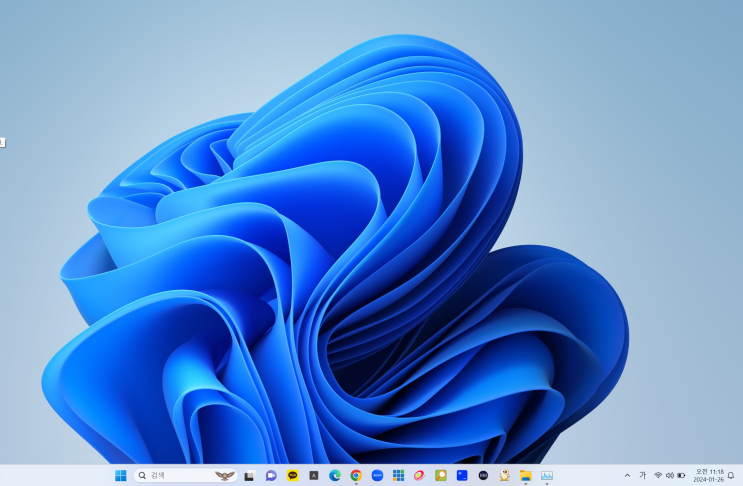Toggle the Korean IME '가' input indicator
Image resolution: width=743 pixels, height=486 pixels.
643,475
